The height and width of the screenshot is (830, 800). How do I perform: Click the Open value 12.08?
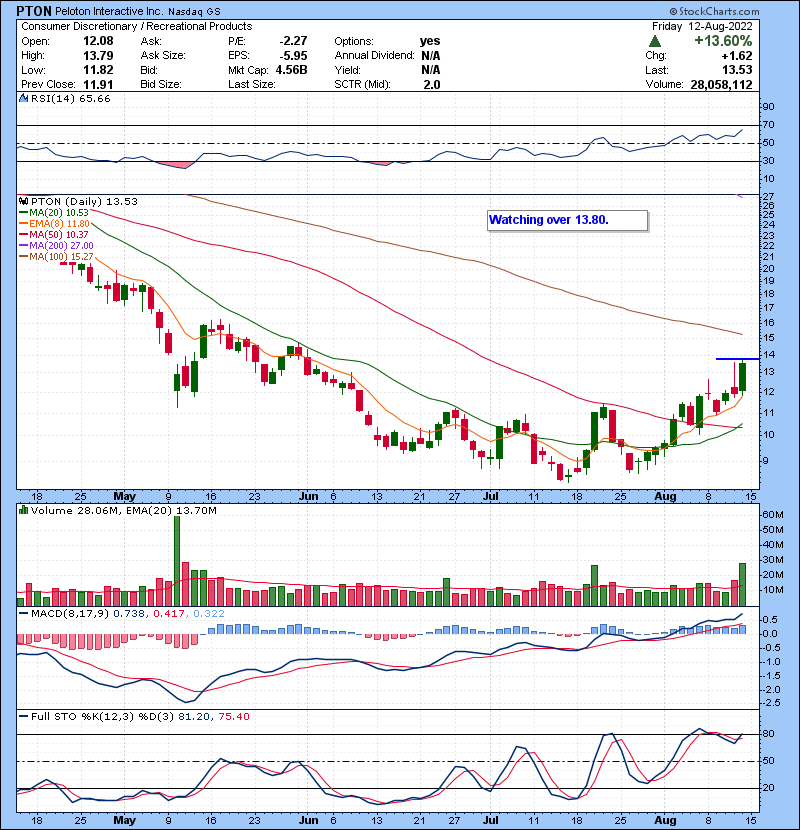pyautogui.click(x=98, y=41)
